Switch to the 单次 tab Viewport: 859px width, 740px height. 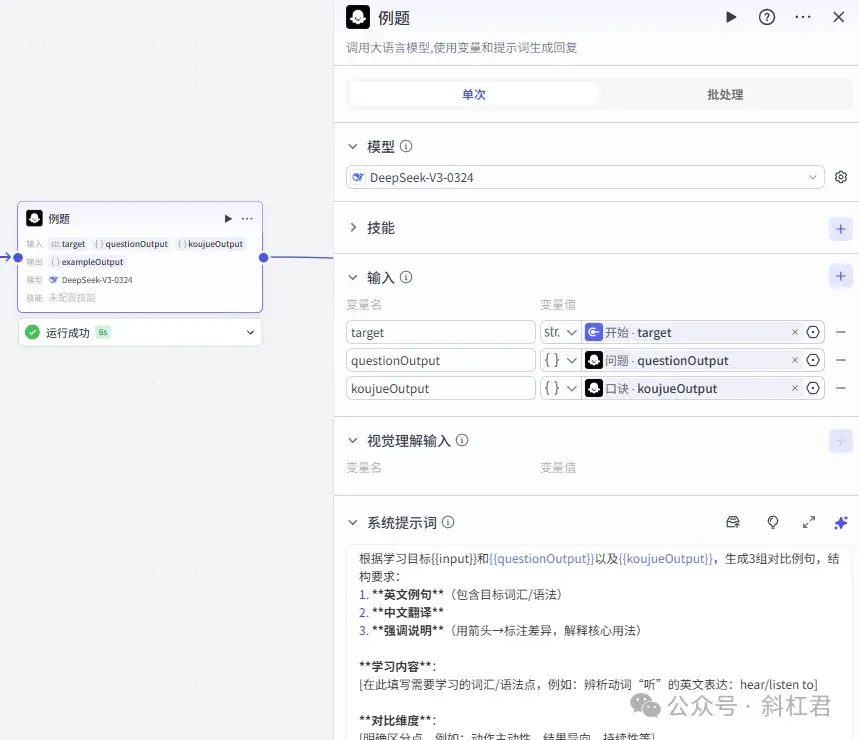(x=473, y=94)
